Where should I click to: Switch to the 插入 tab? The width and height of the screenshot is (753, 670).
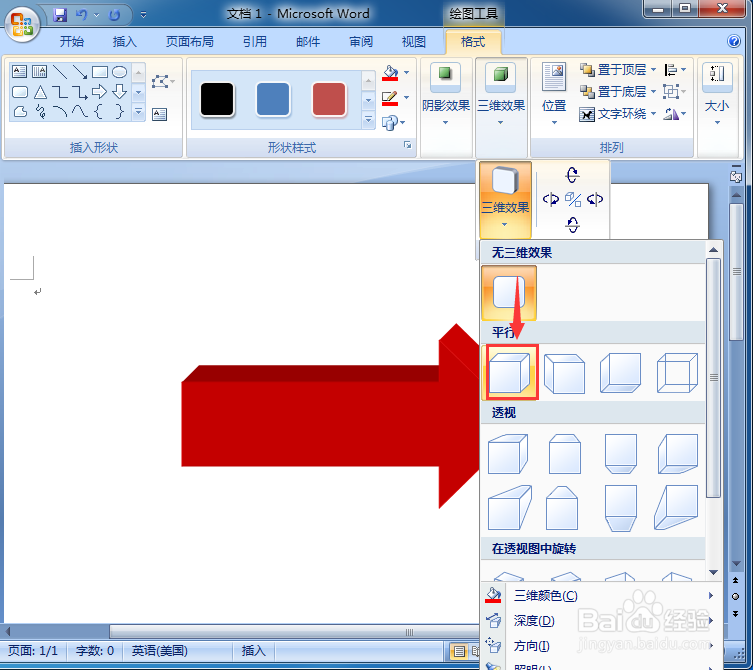124,42
